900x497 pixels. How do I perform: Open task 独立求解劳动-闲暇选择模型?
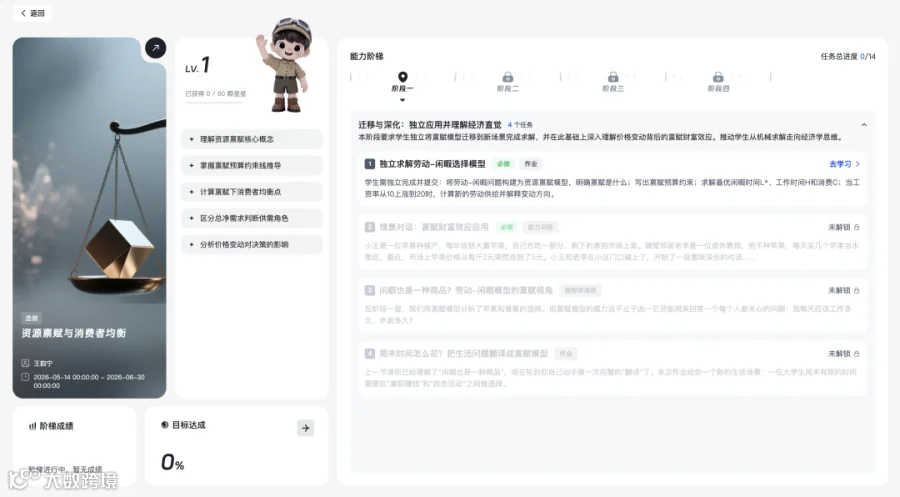click(432, 164)
